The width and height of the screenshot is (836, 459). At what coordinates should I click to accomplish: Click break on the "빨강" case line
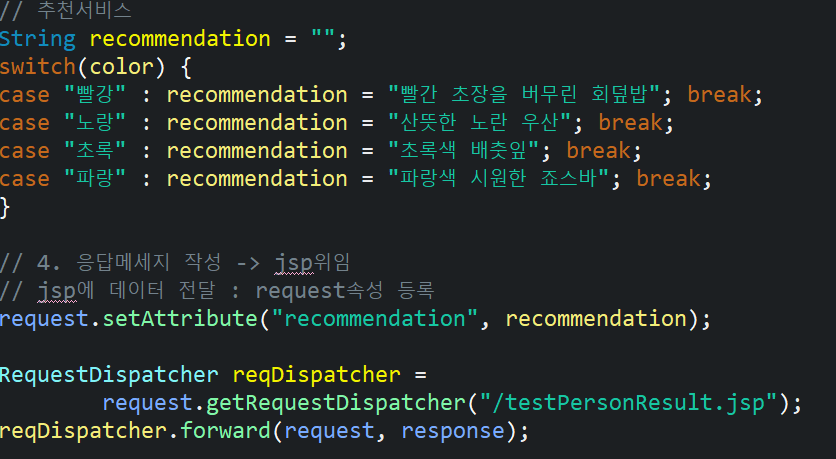[x=719, y=95]
